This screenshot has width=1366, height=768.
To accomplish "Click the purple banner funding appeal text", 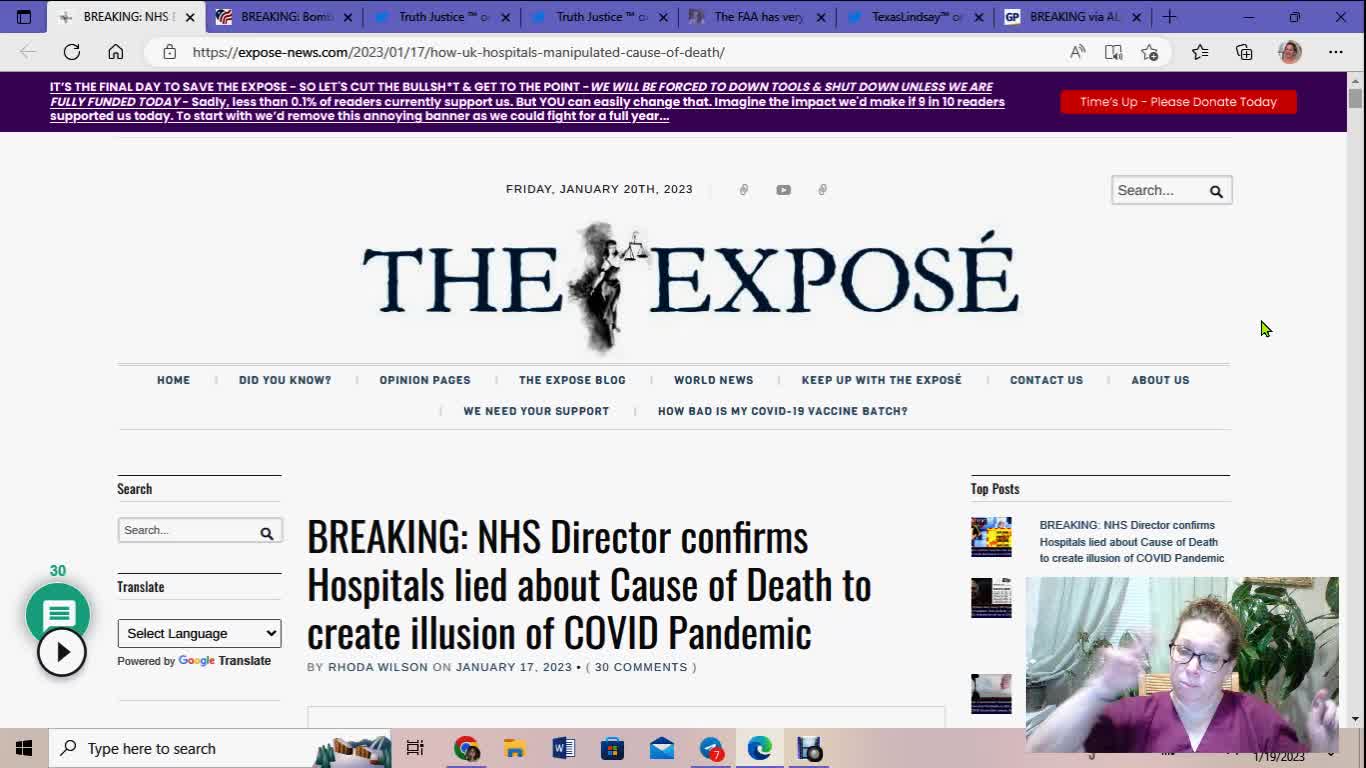I will [527, 102].
